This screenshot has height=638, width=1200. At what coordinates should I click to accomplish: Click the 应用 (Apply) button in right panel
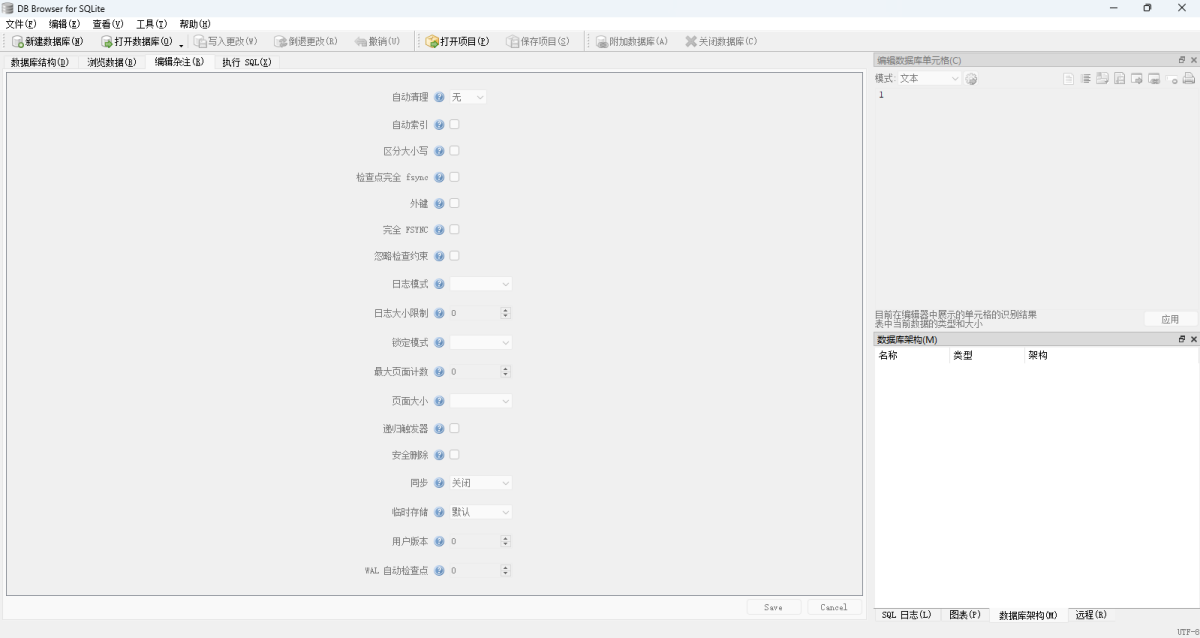pos(1168,320)
